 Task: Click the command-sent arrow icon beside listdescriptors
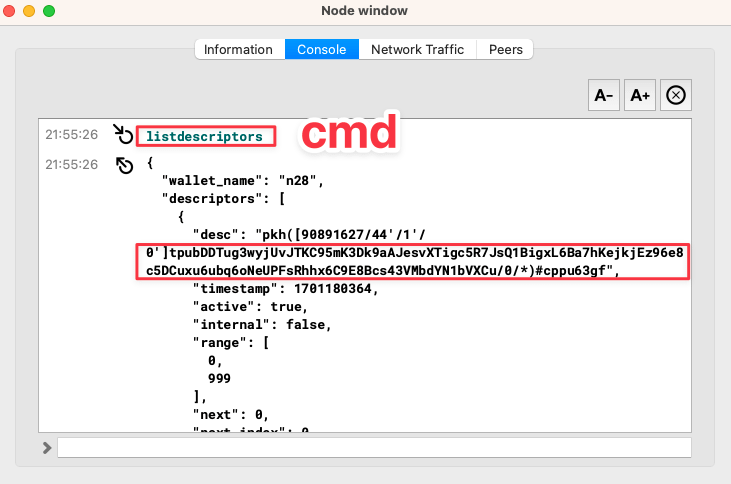(x=123, y=134)
